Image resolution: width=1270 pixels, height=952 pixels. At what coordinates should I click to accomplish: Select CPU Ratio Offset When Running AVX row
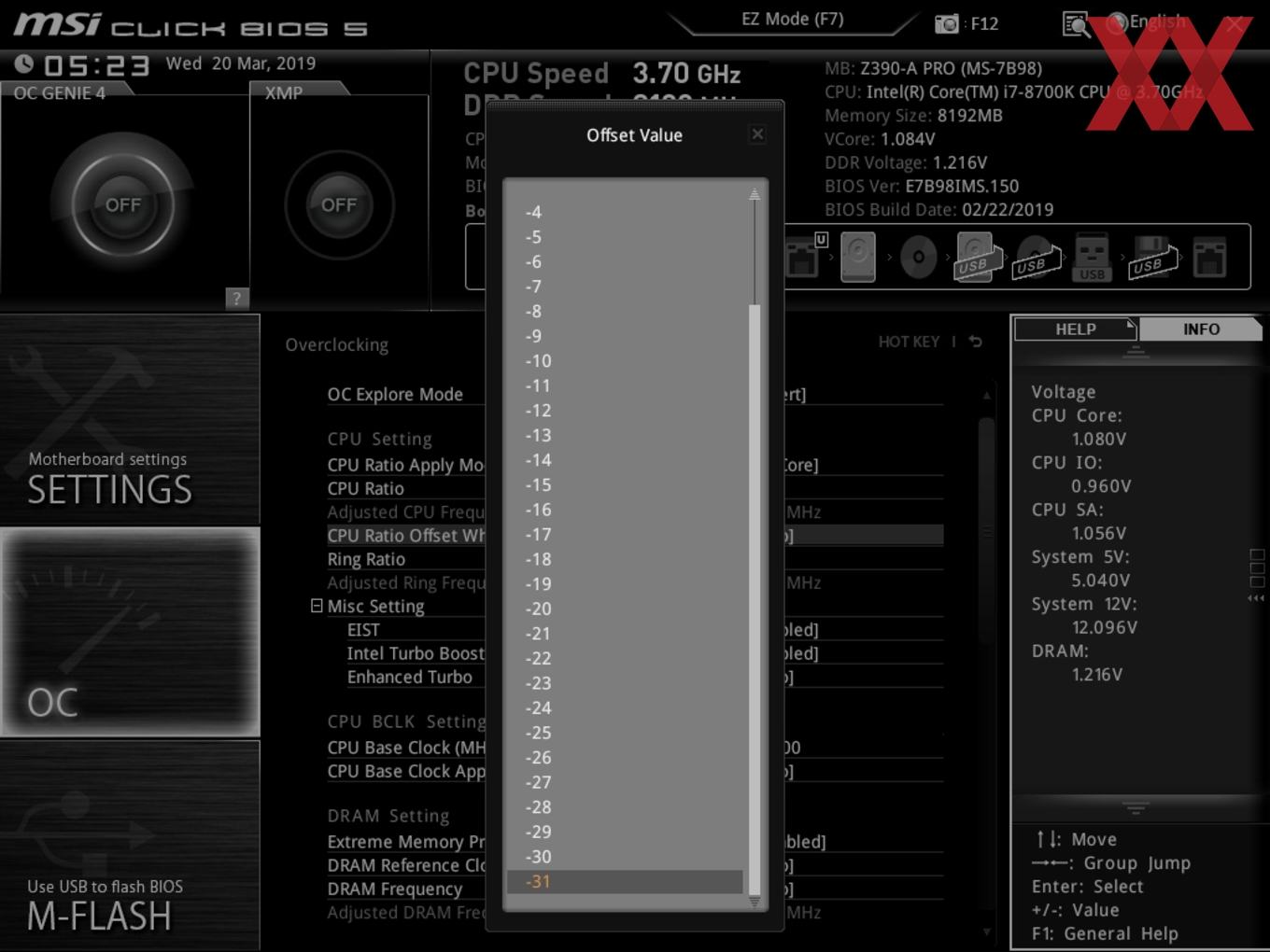(x=635, y=535)
